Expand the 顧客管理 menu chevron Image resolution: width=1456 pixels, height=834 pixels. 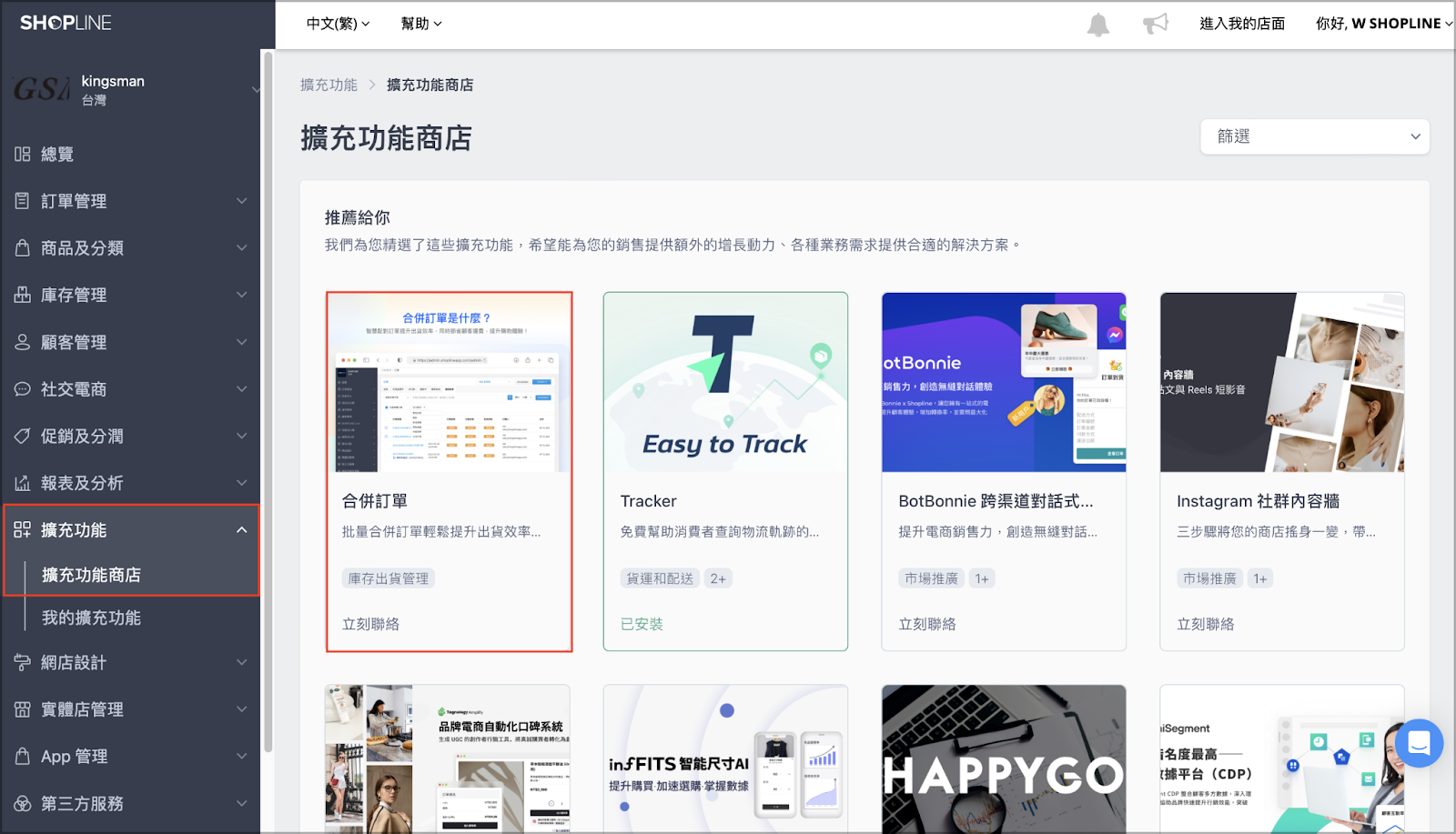(x=242, y=342)
